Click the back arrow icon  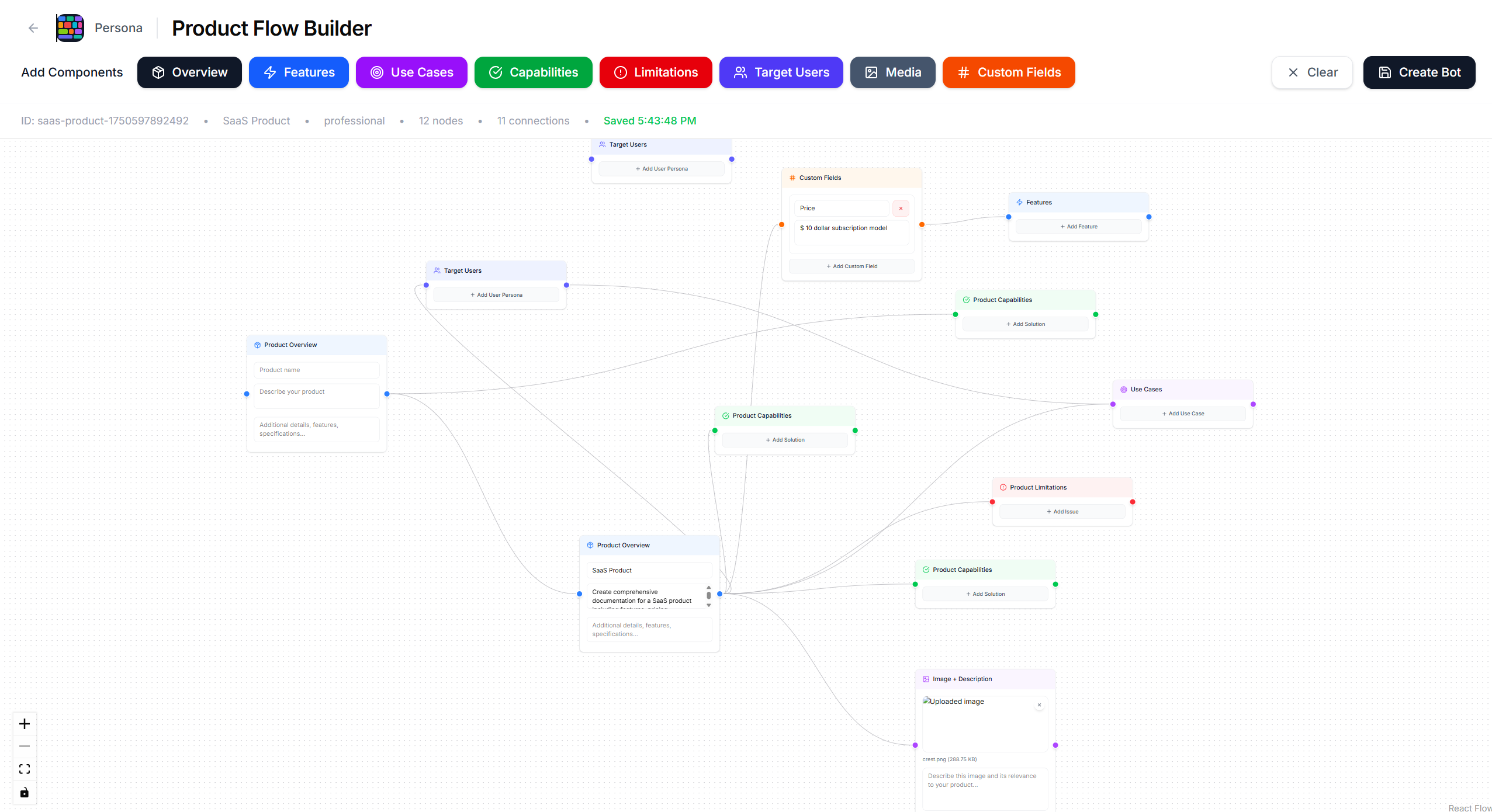pos(33,28)
